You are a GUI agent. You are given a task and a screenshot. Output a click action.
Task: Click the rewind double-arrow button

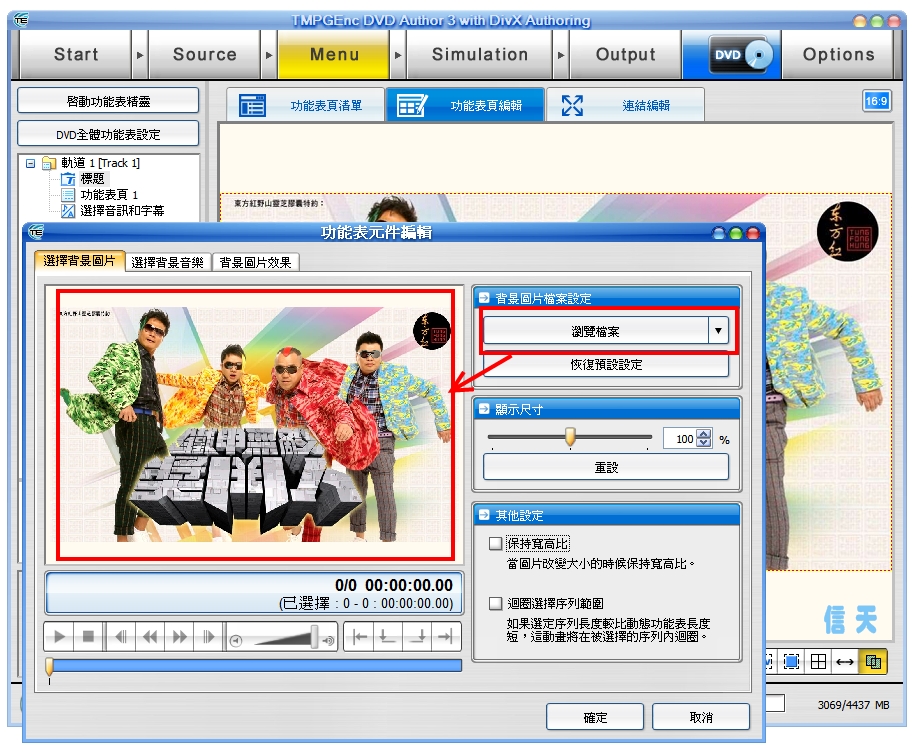coord(150,636)
